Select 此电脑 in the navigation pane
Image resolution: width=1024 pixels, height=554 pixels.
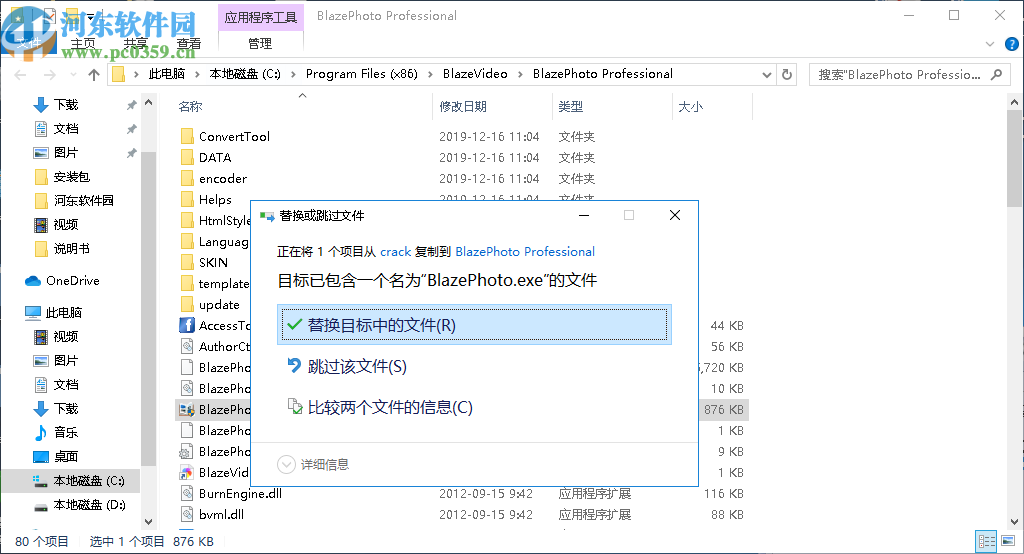(63, 312)
